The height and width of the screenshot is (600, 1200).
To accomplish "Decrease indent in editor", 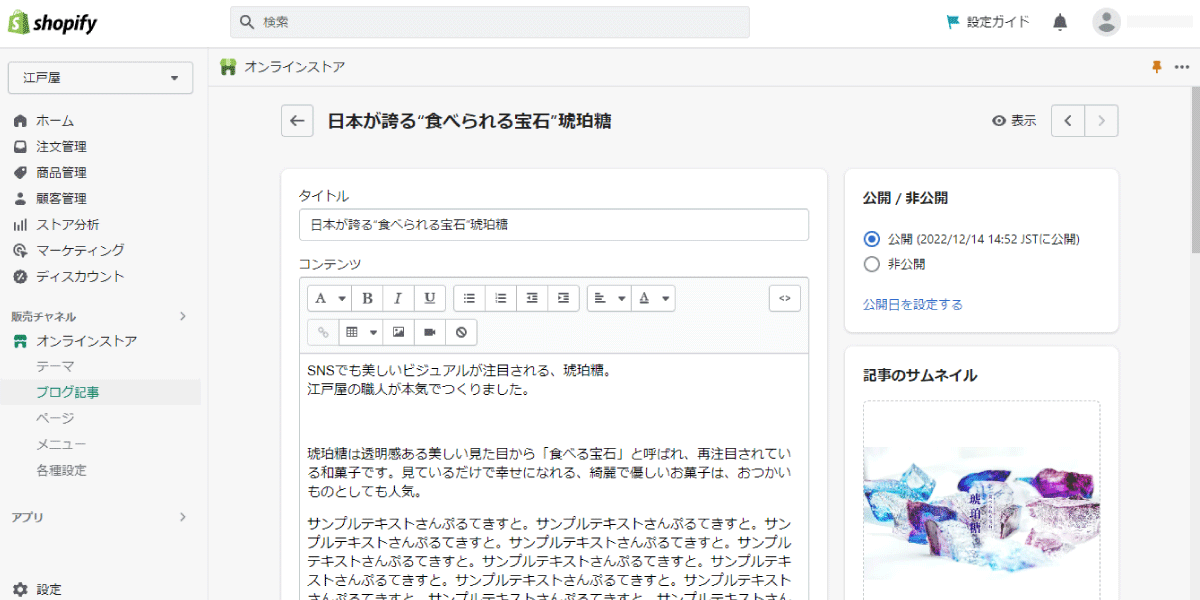I will tap(532, 298).
